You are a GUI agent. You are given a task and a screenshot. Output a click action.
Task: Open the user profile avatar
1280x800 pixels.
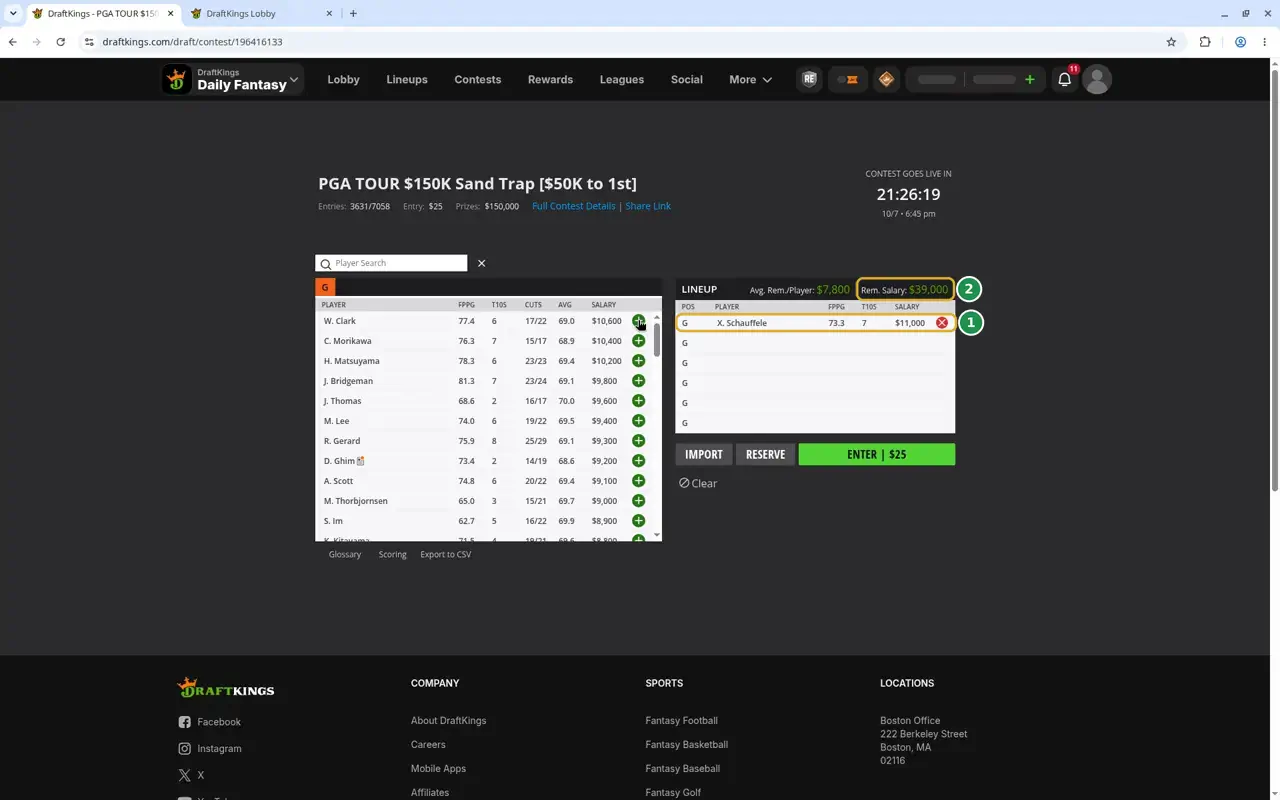[1097, 80]
